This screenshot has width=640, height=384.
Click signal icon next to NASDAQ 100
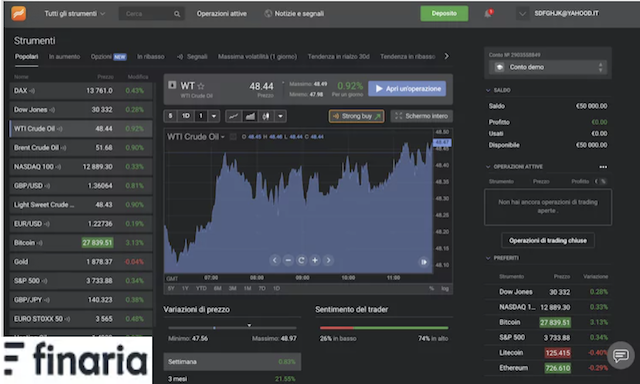(x=58, y=166)
